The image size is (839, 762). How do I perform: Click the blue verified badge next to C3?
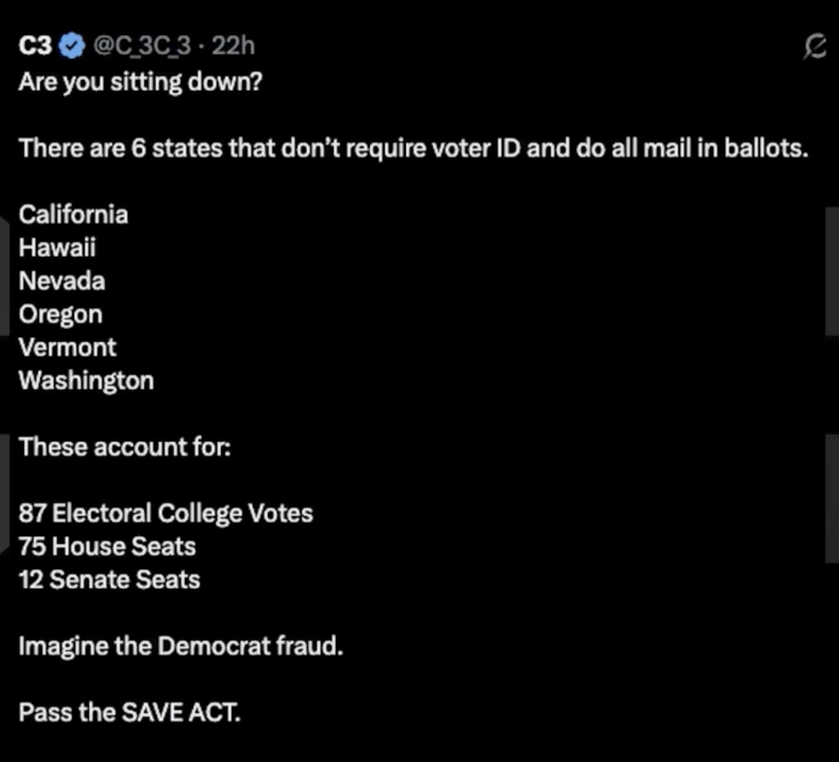(x=72, y=46)
